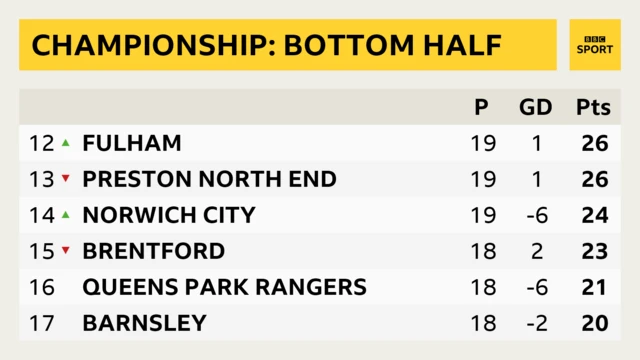Click Fulham's green up arrow

66,143
